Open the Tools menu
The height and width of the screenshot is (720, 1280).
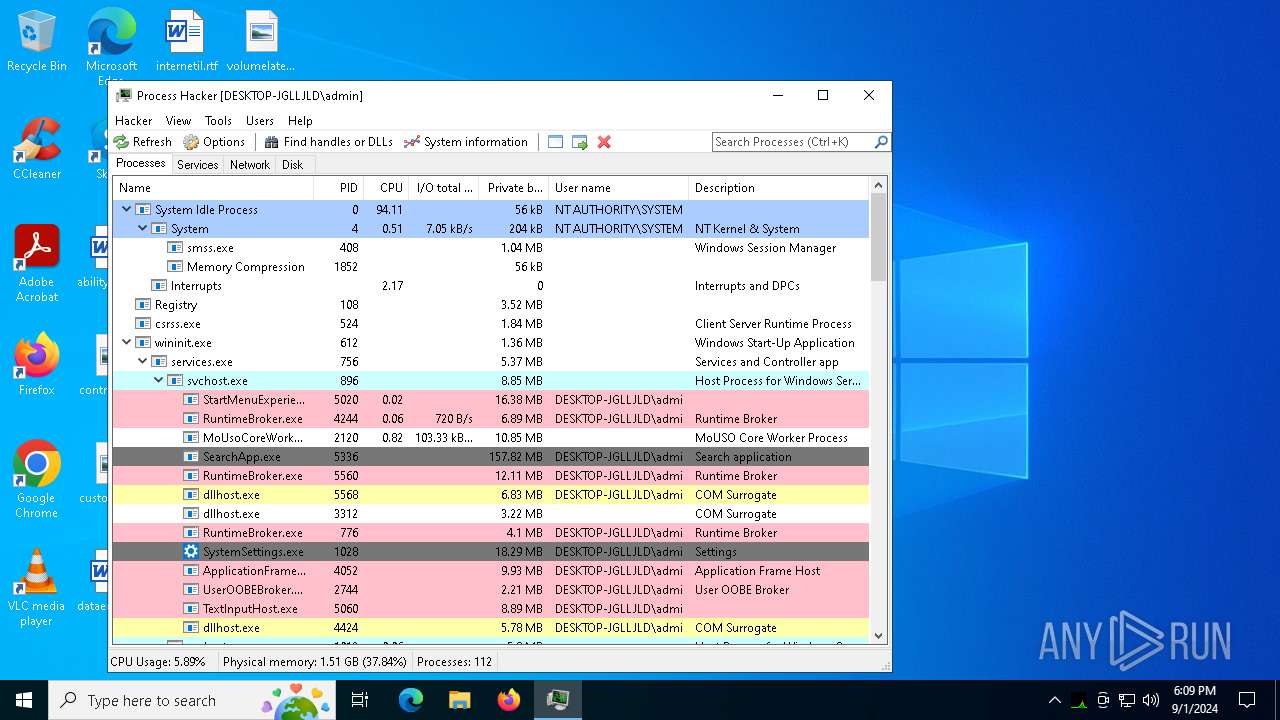point(218,120)
